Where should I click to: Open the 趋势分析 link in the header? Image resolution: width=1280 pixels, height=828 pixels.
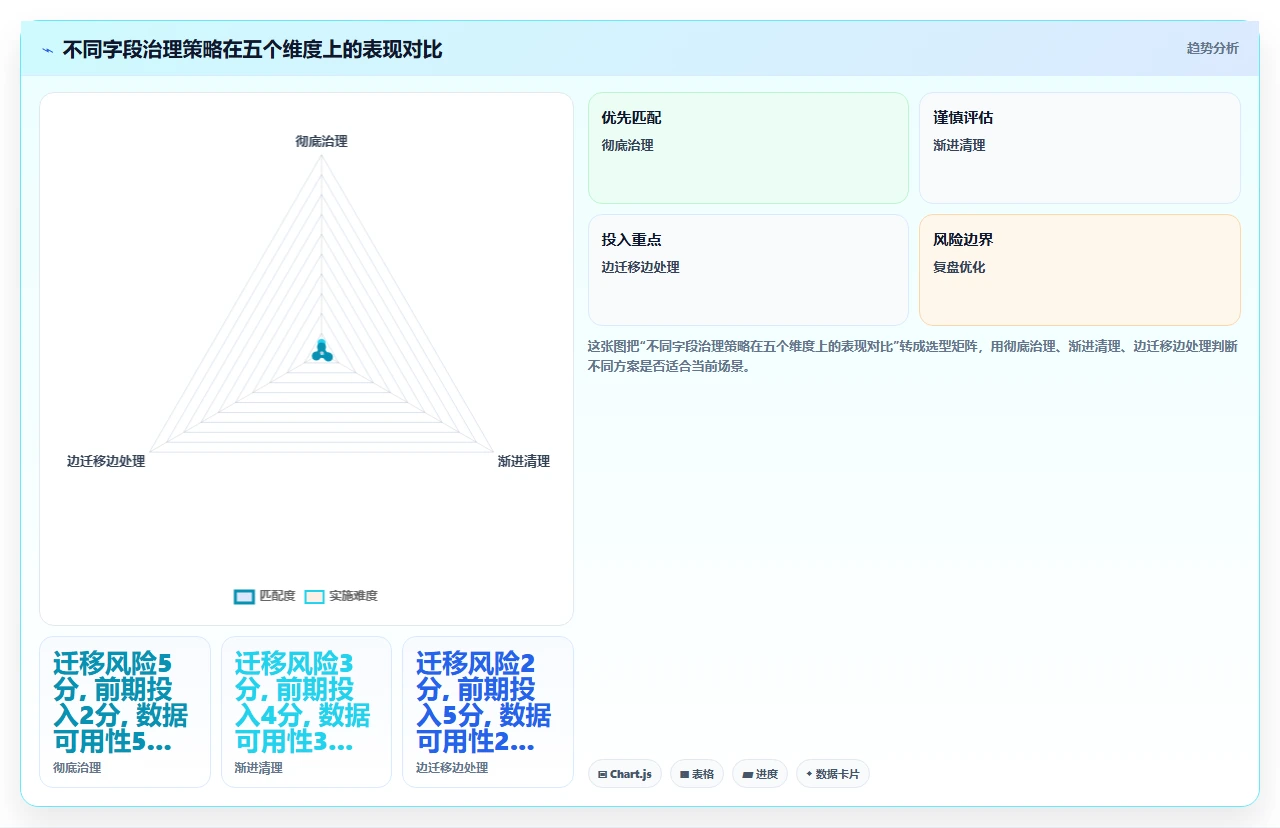[x=1212, y=48]
